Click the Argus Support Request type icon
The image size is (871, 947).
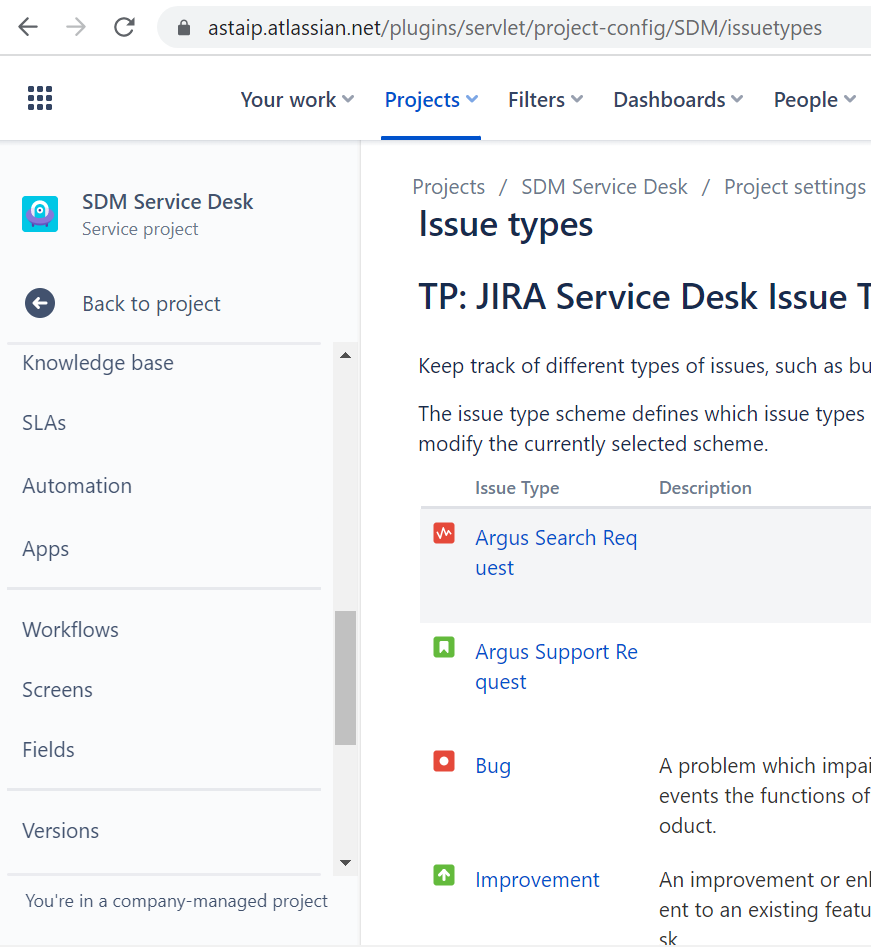[444, 647]
